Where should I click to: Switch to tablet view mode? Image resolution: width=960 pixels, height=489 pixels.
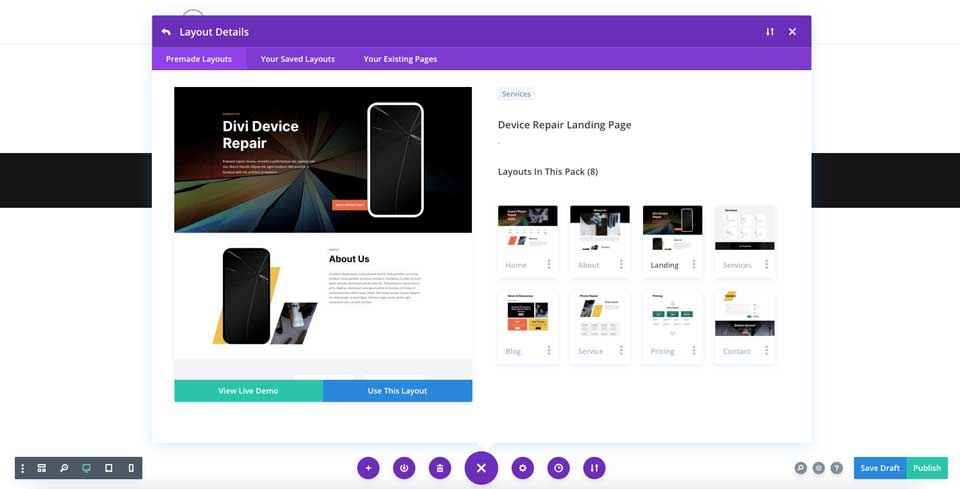[x=108, y=468]
